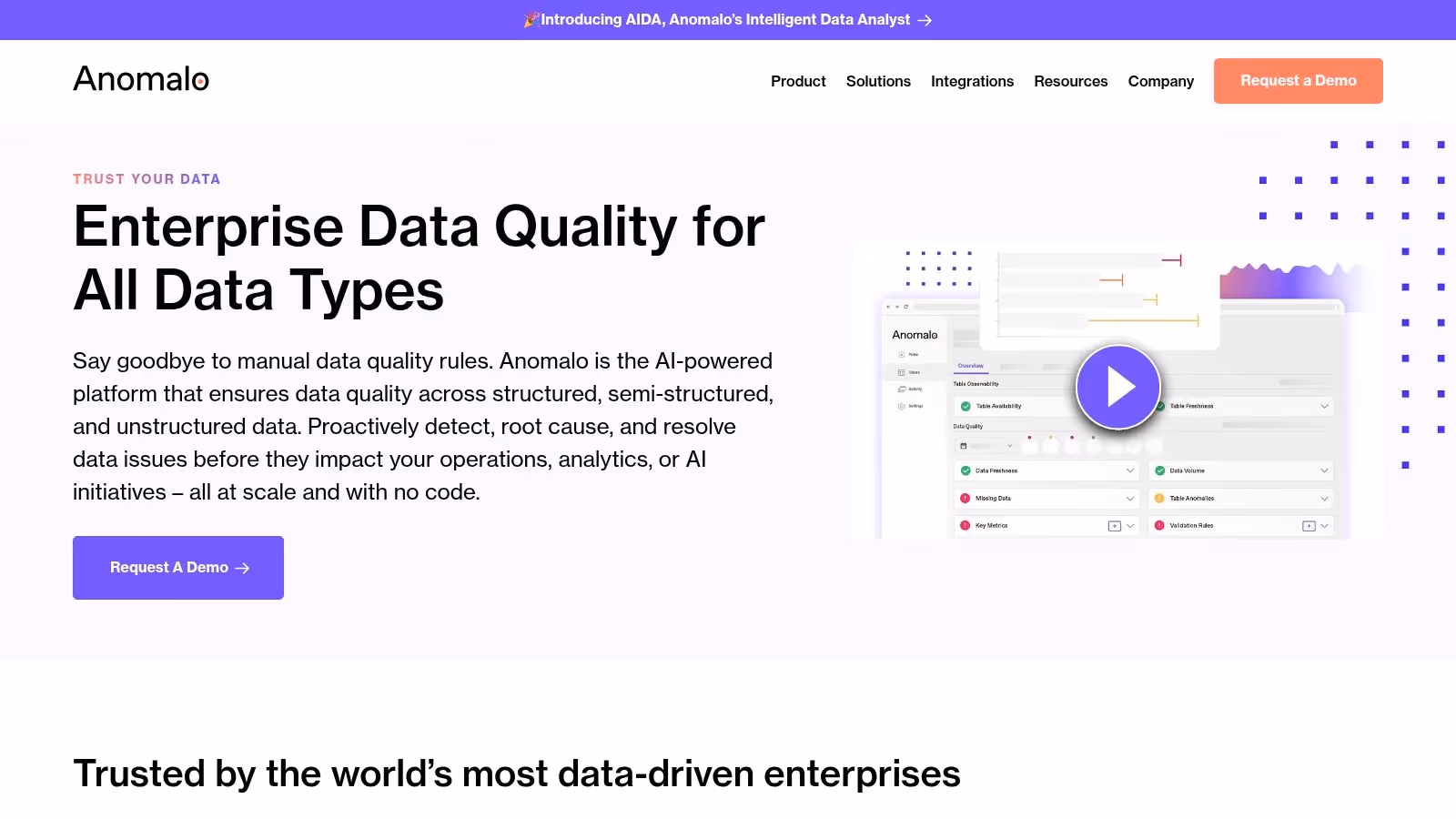1456x819 pixels.
Task: Select the Activity icon in the sidebar
Action: pos(902,389)
